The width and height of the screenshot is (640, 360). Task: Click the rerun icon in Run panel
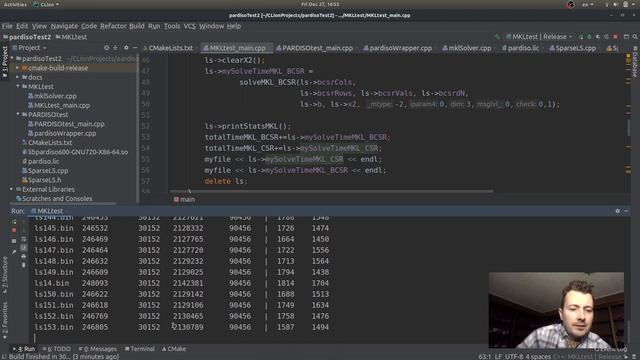pos(14,222)
